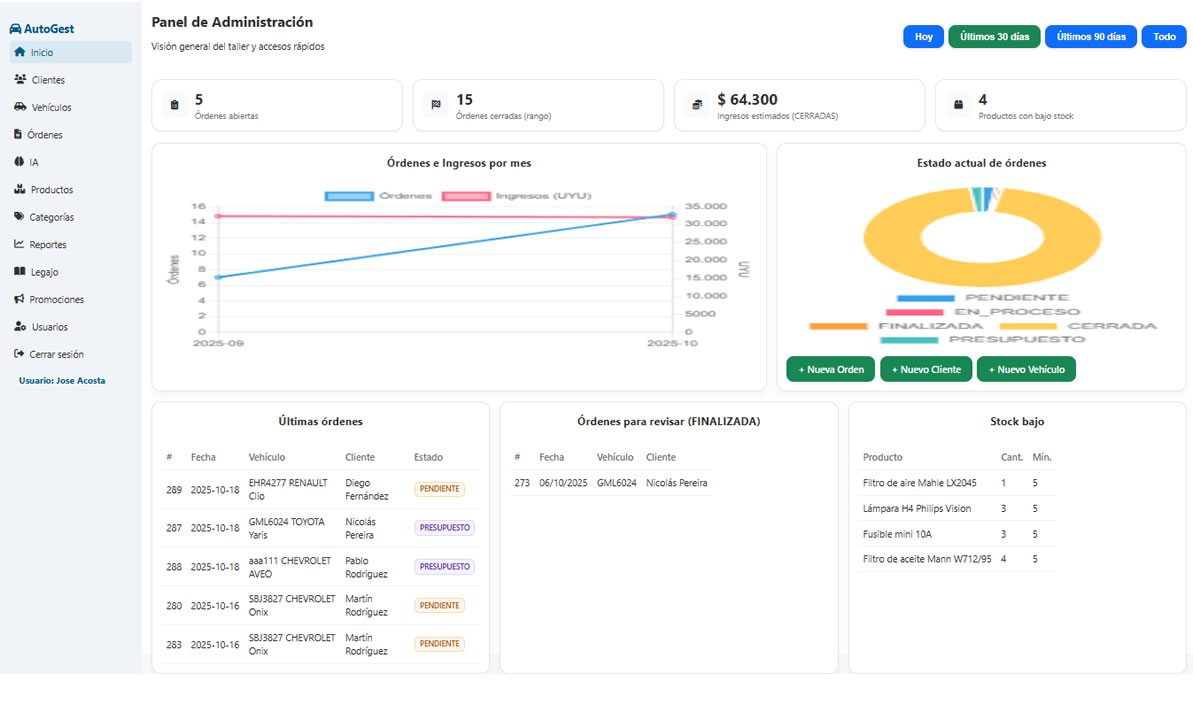Click PENDIENTE blue legend color swatch
This screenshot has width=1193, height=721.
924,298
